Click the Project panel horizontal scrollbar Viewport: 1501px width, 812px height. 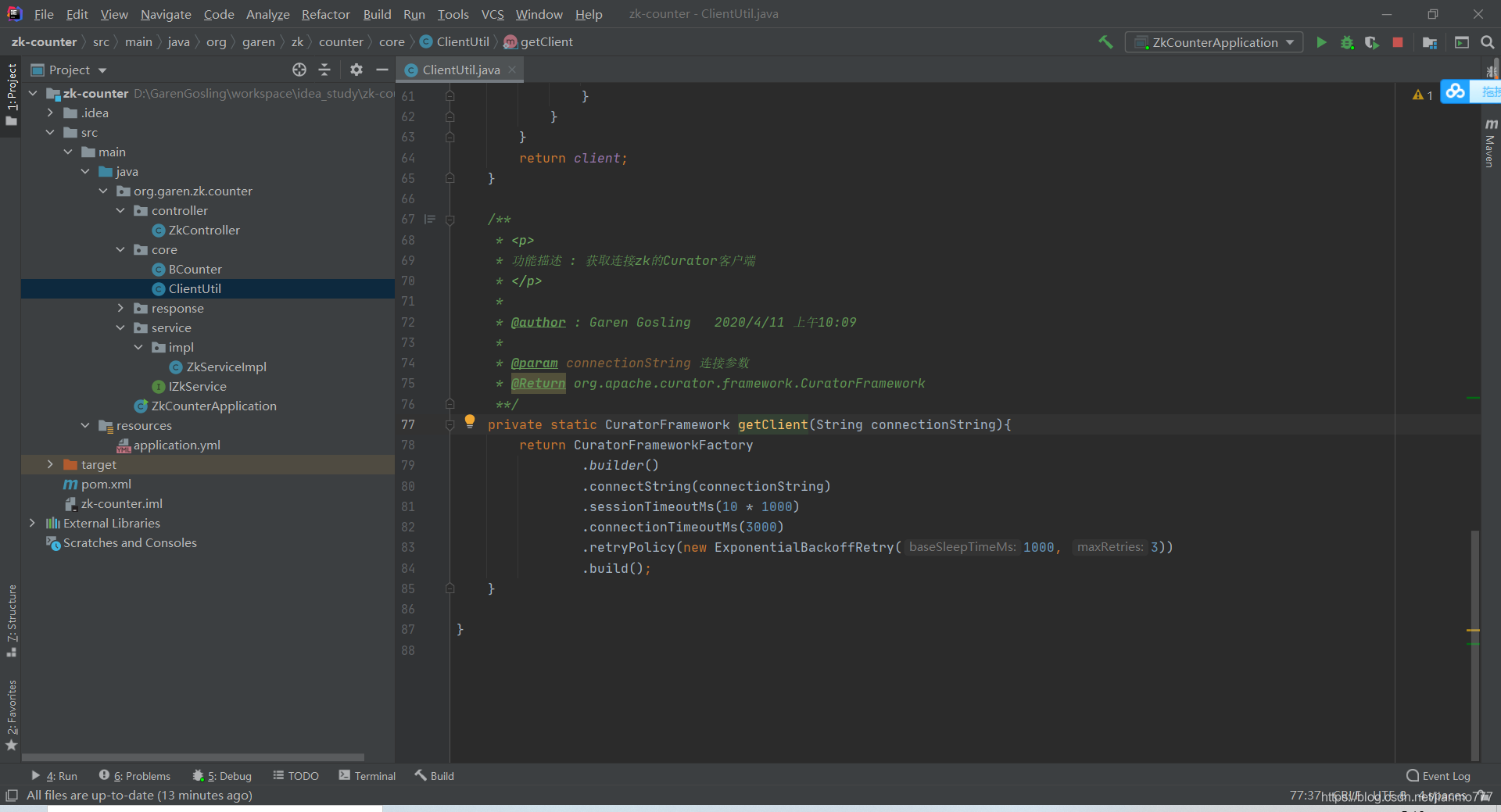193,757
